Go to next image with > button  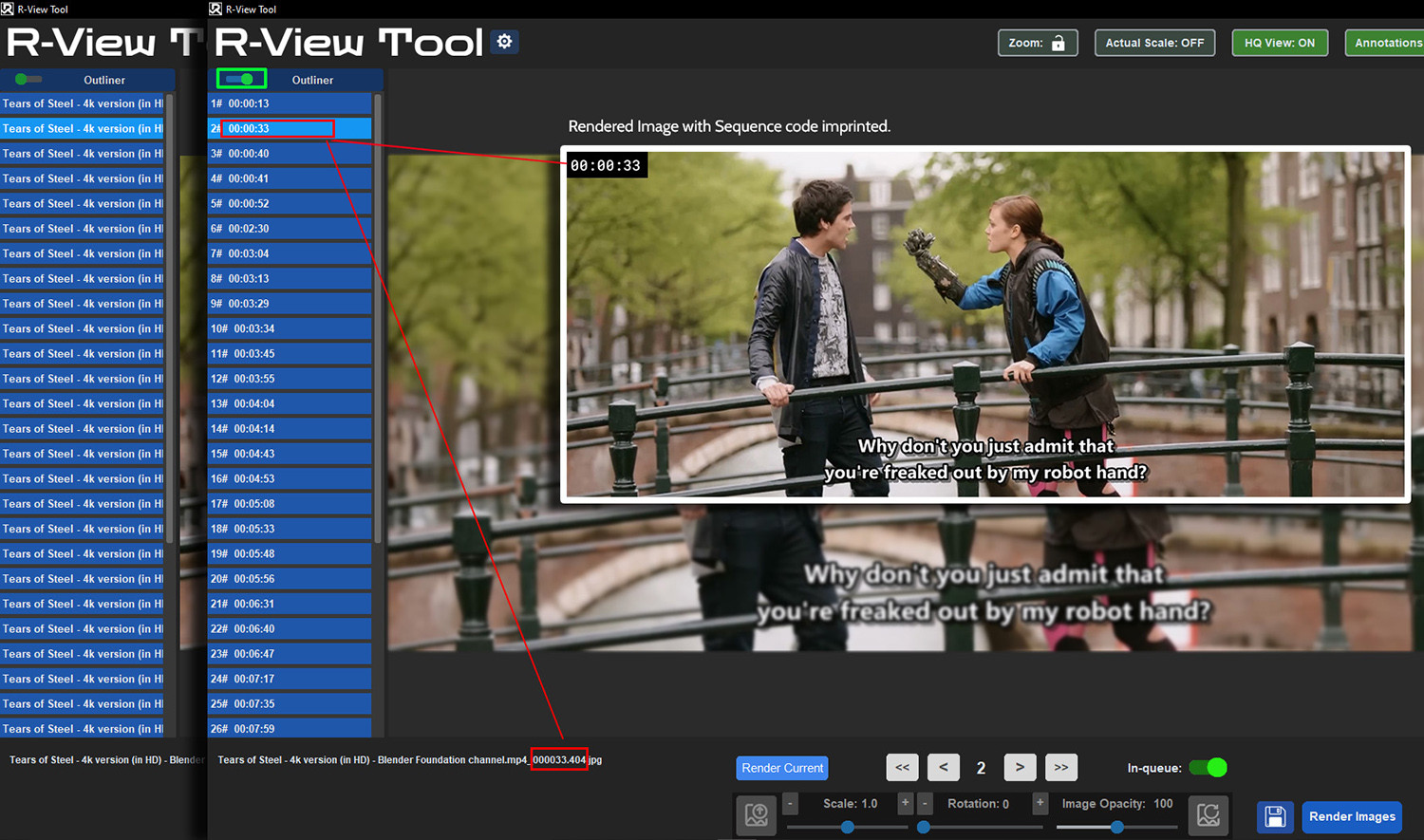(1020, 767)
